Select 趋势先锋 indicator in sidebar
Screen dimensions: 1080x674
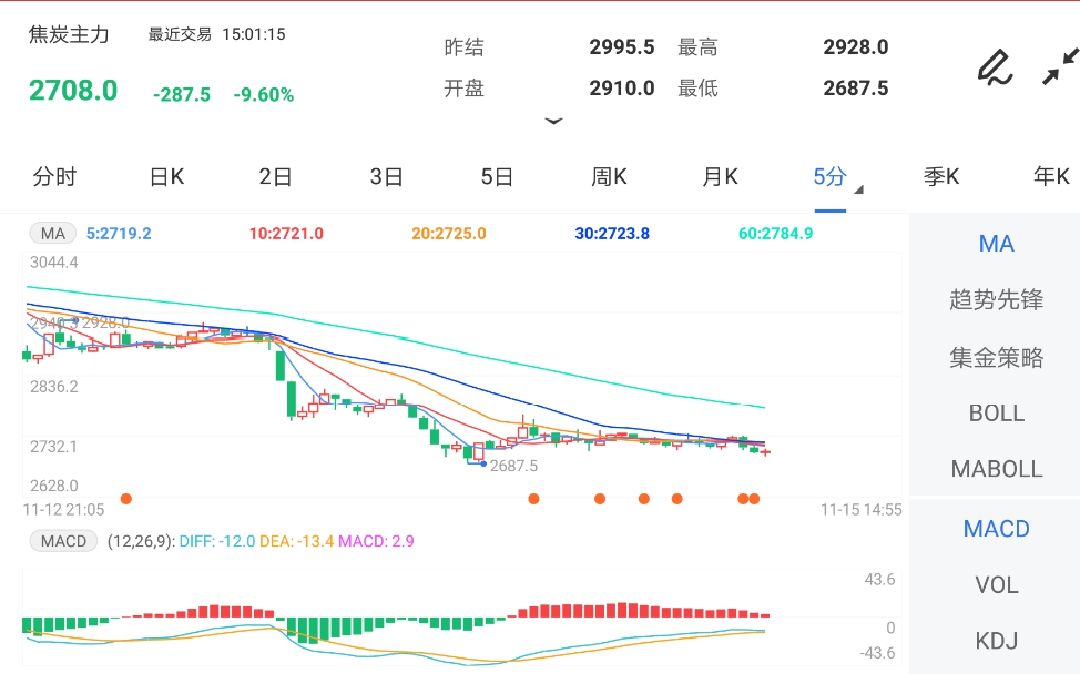pyautogui.click(x=996, y=299)
